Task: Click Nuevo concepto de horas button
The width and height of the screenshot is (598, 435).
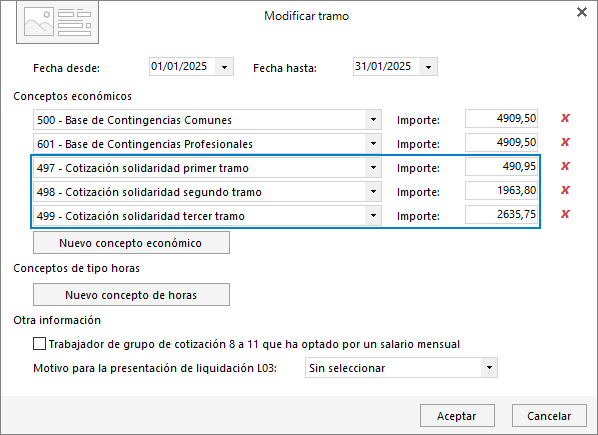Action: tap(131, 295)
